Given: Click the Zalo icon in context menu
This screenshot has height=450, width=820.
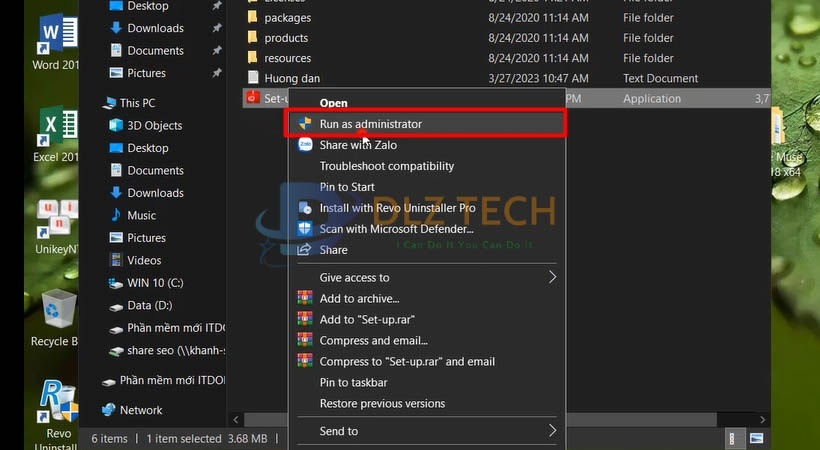Looking at the screenshot, I should click(x=305, y=144).
